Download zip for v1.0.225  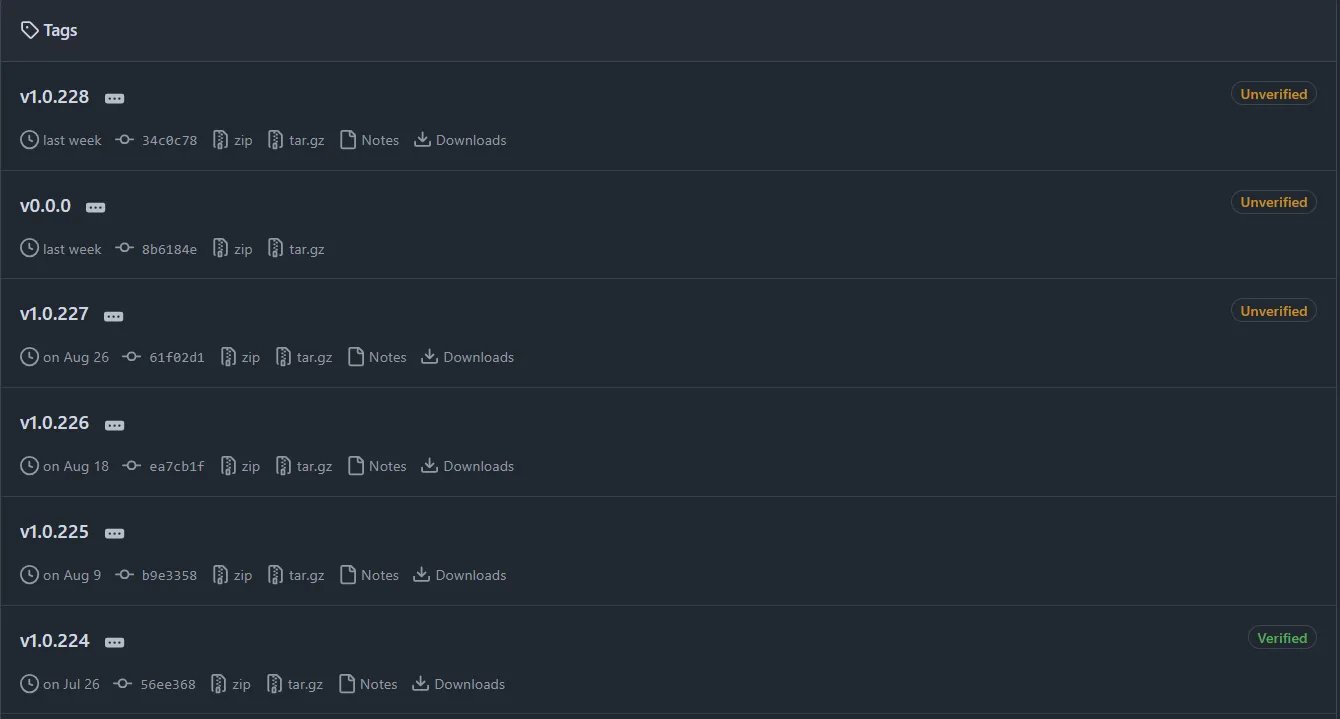(243, 575)
